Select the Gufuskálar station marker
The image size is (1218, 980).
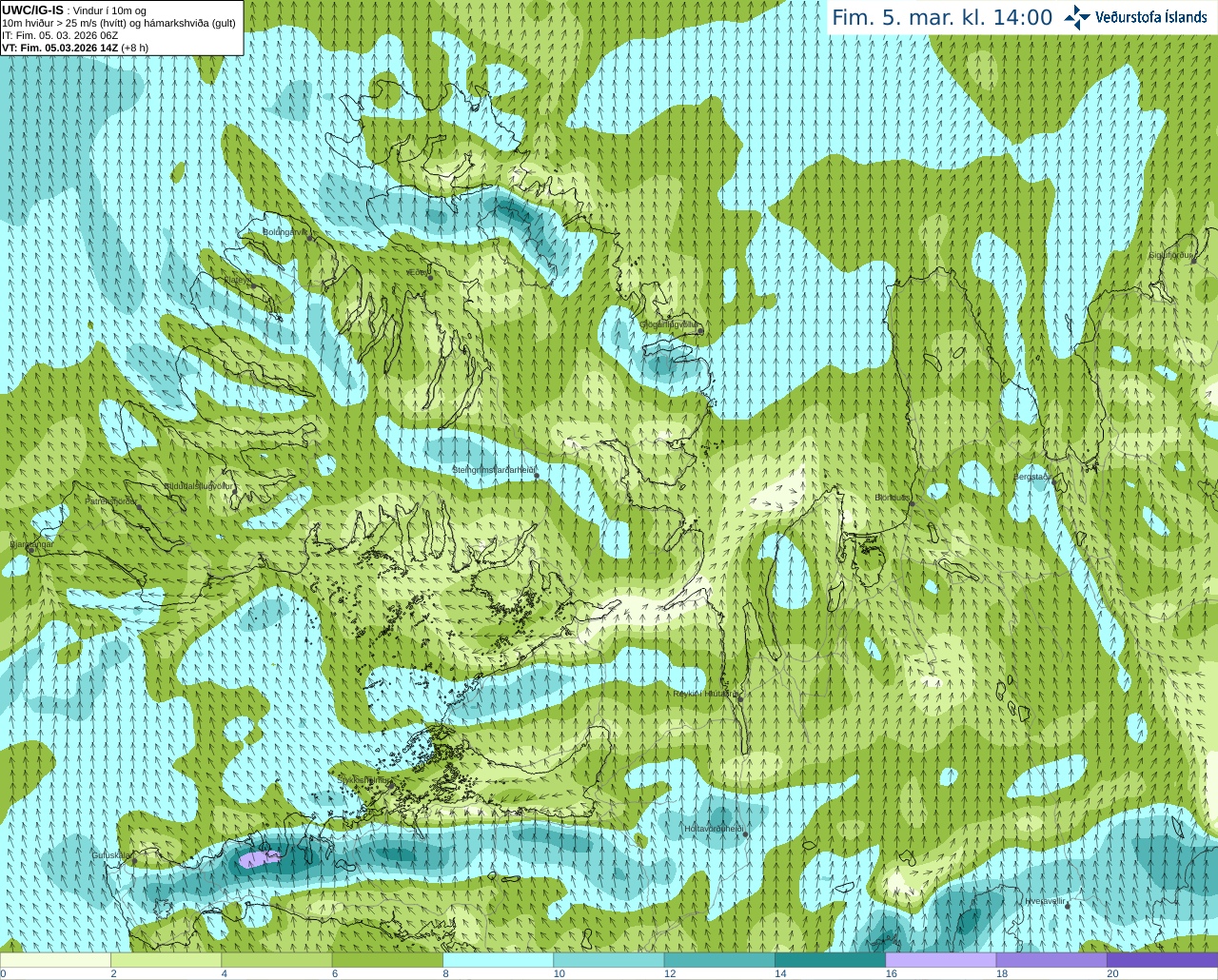[134, 861]
